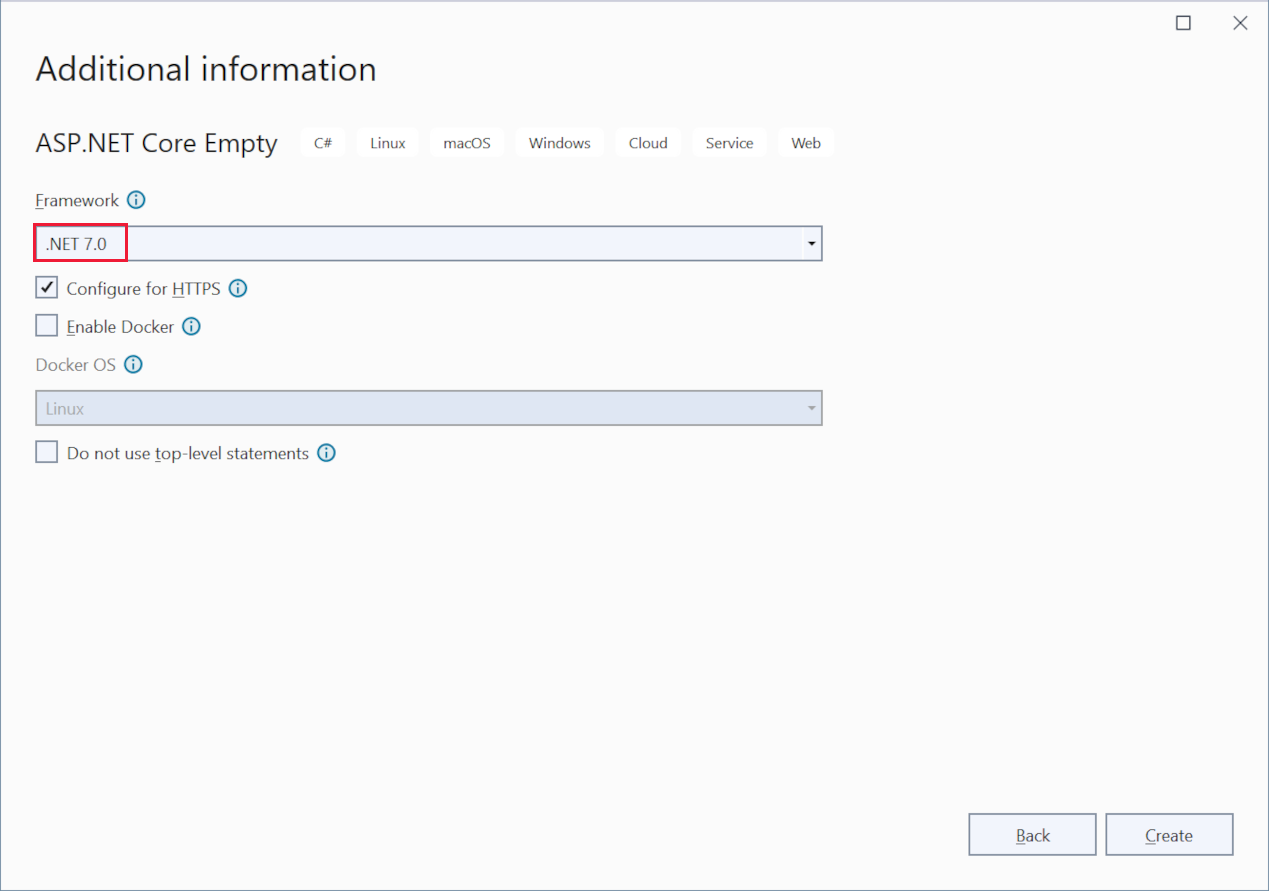Close the Additional information dialog
Screen dimensions: 1269x891
(x=1240, y=24)
